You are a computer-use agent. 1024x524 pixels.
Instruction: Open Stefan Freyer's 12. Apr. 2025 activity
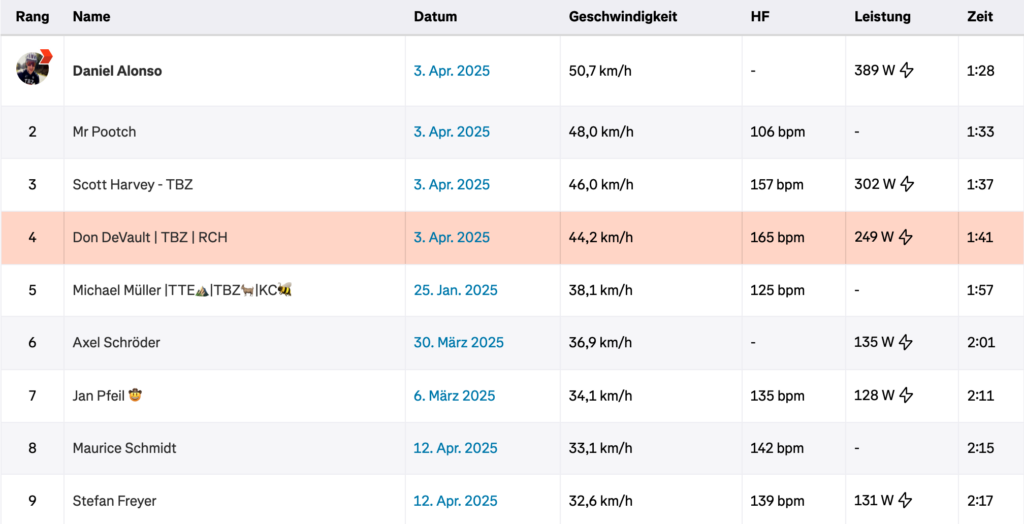coord(455,500)
